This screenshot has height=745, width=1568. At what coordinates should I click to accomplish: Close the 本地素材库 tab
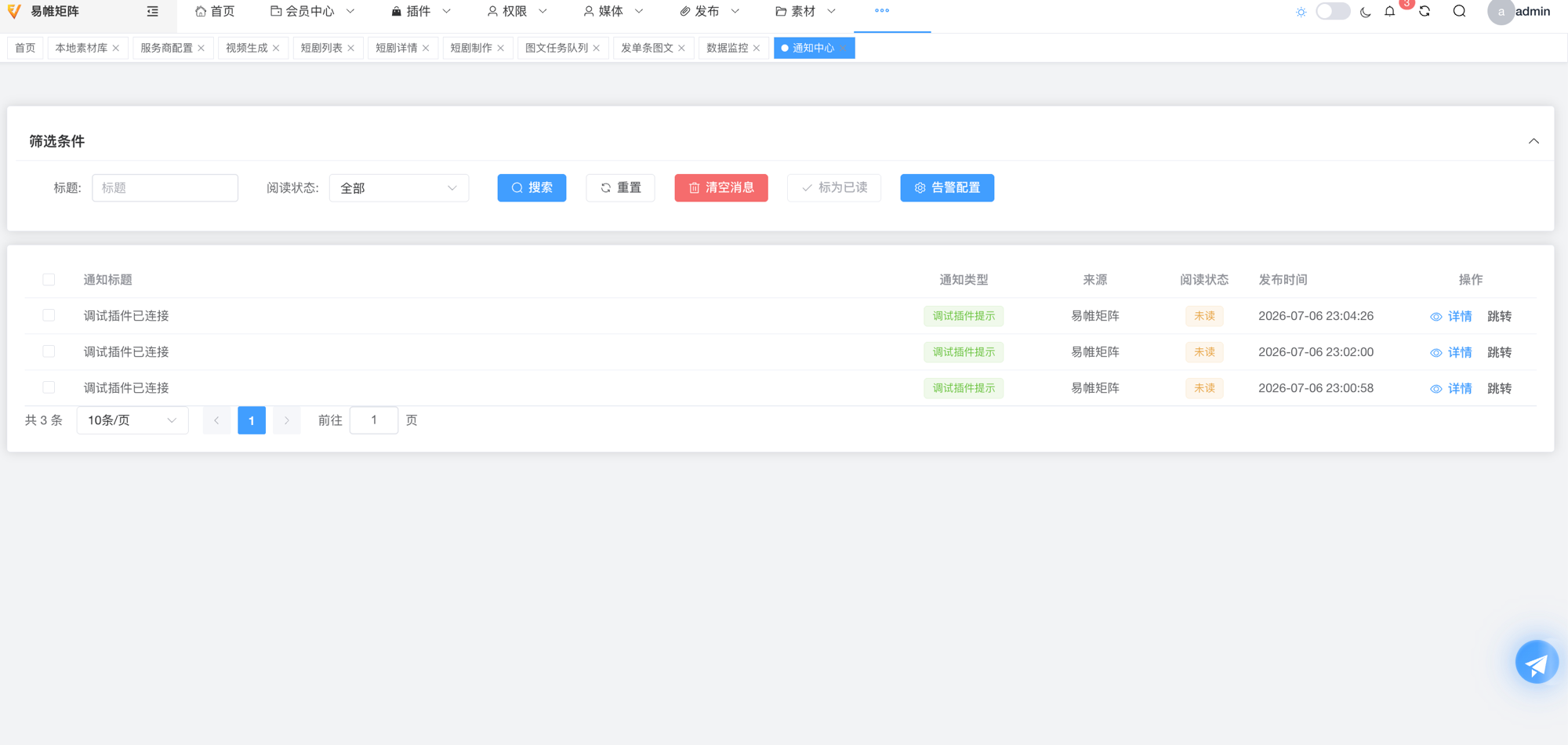tap(116, 48)
